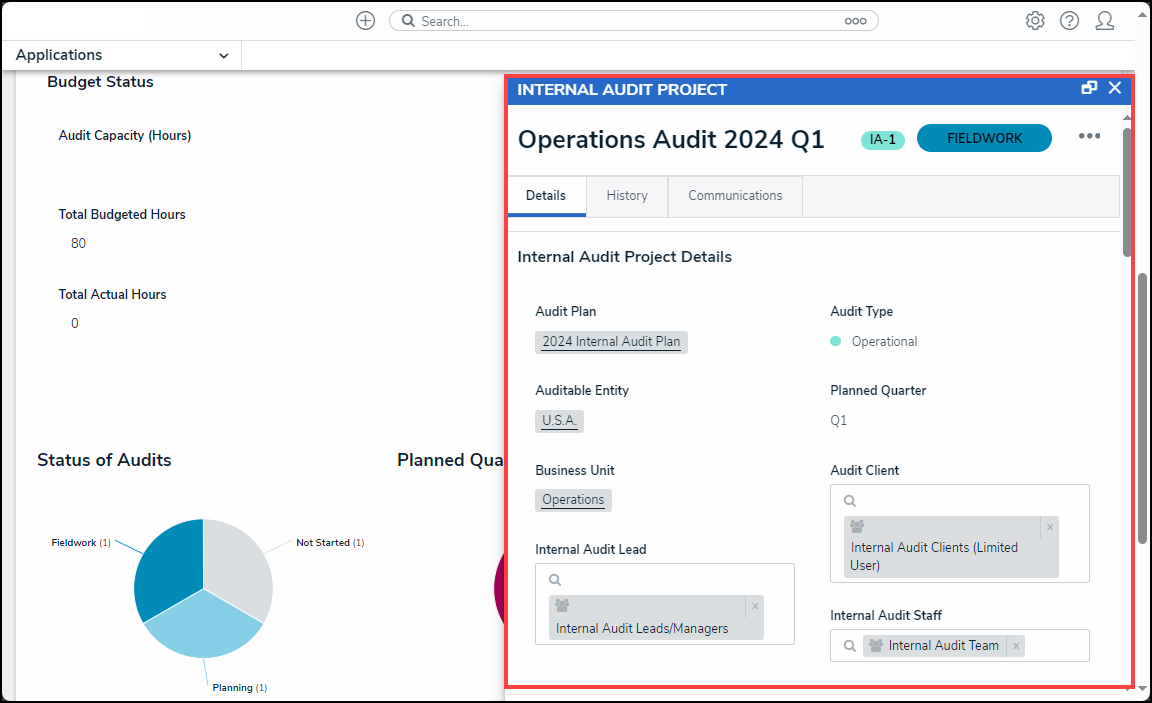This screenshot has width=1152, height=703.
Task: Switch to the History tab
Action: click(x=627, y=196)
